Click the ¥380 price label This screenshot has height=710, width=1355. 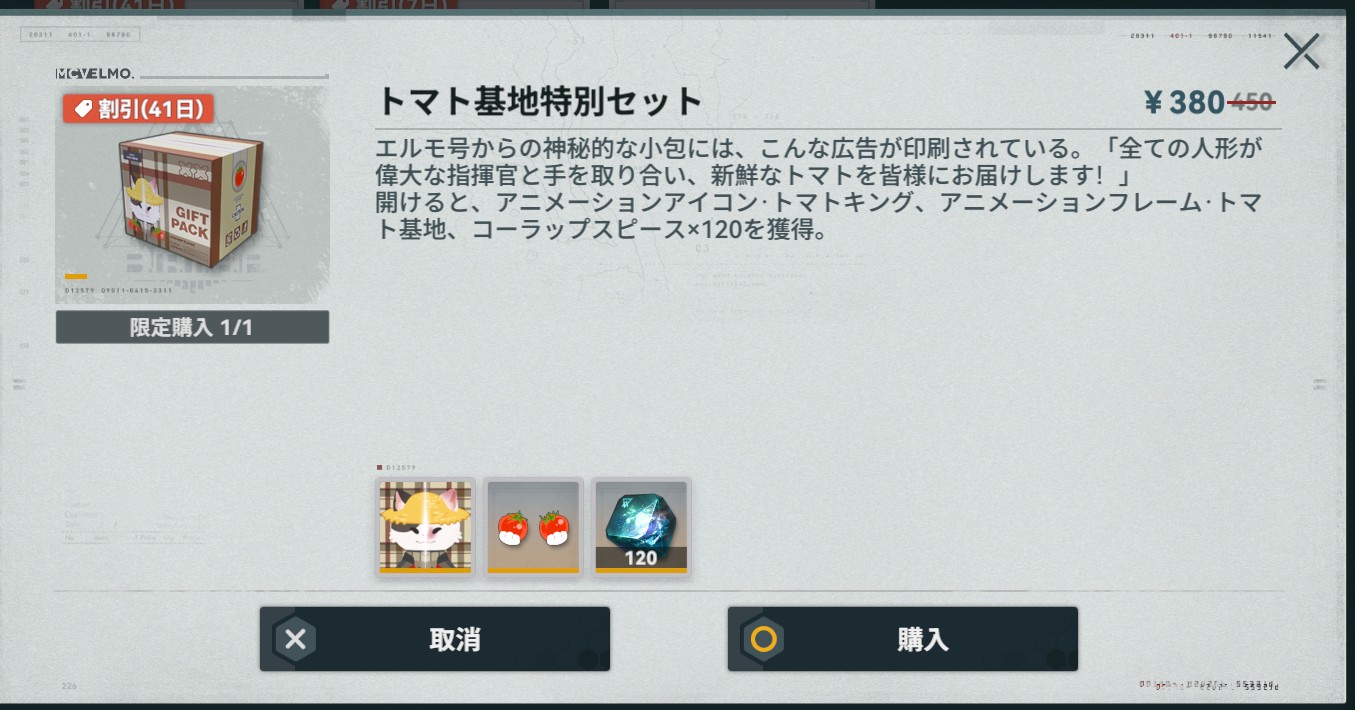(x=1184, y=102)
